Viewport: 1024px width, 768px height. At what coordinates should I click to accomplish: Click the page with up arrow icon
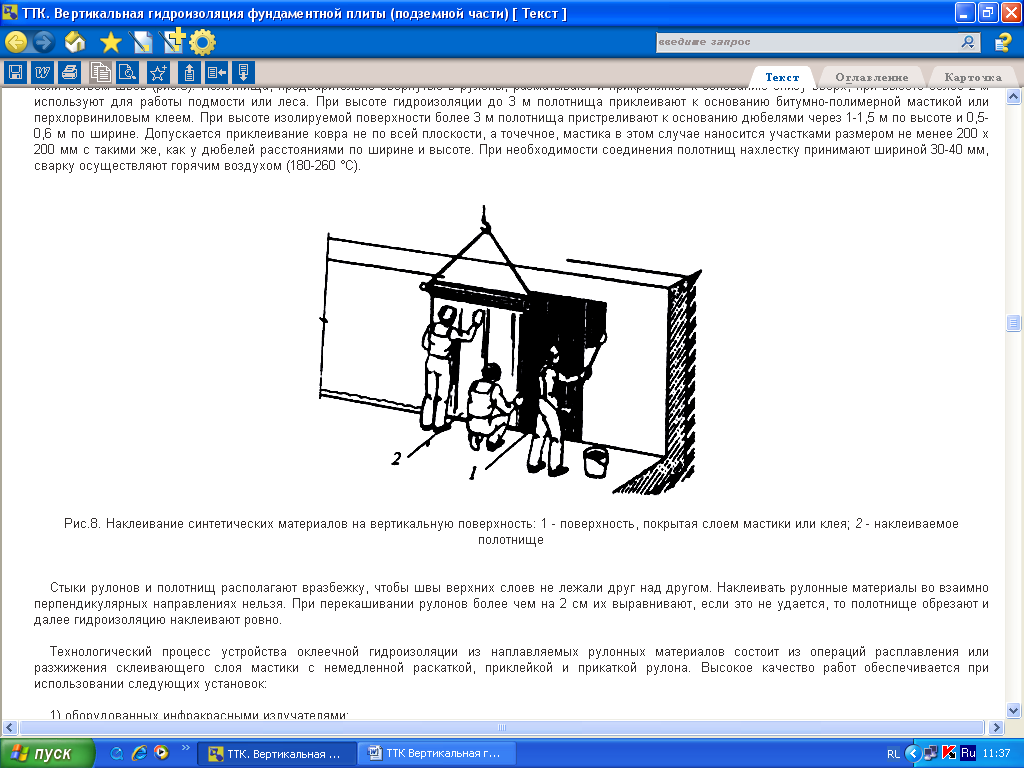tap(189, 72)
